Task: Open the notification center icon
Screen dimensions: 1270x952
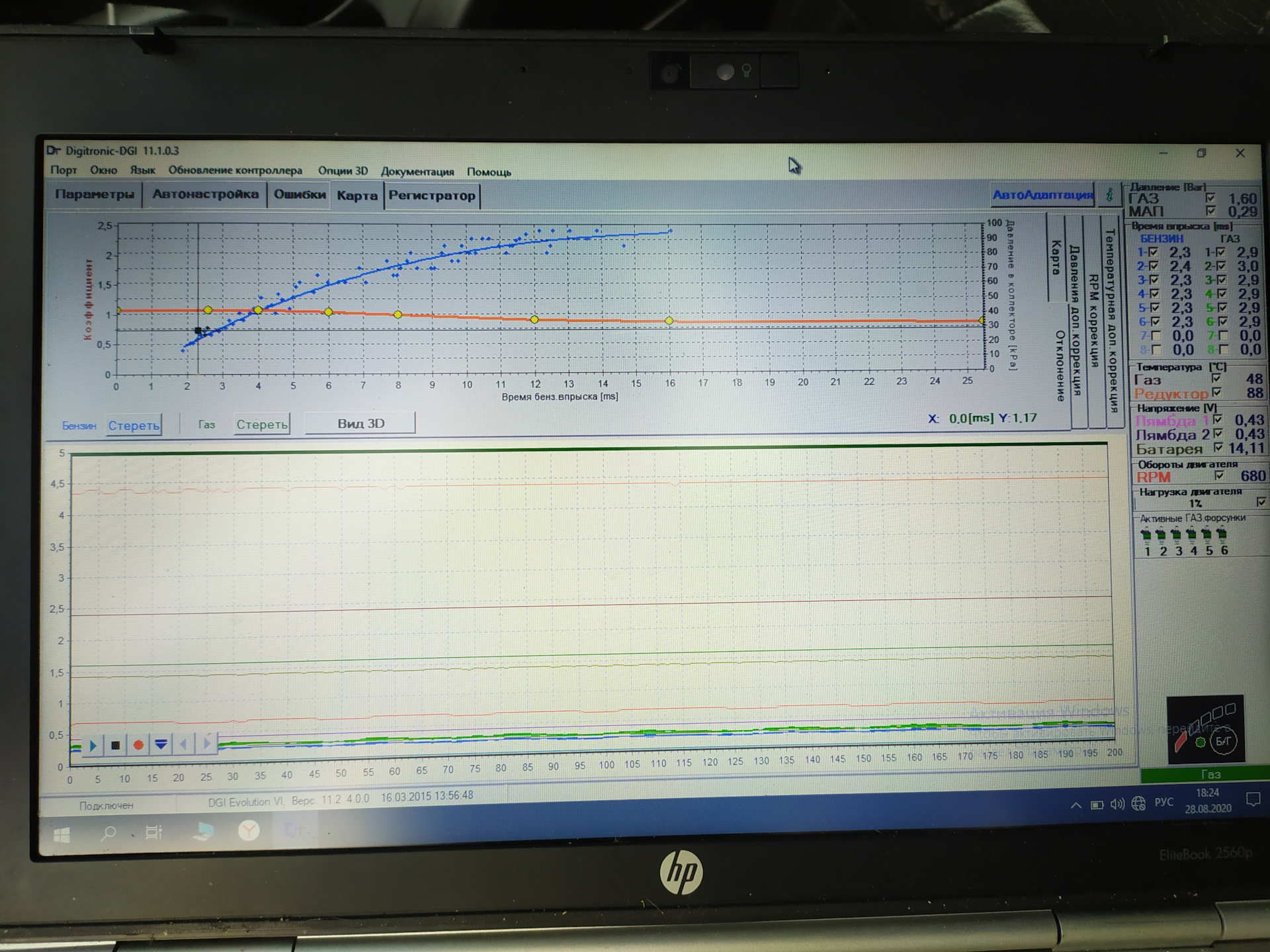Action: pos(1252,800)
